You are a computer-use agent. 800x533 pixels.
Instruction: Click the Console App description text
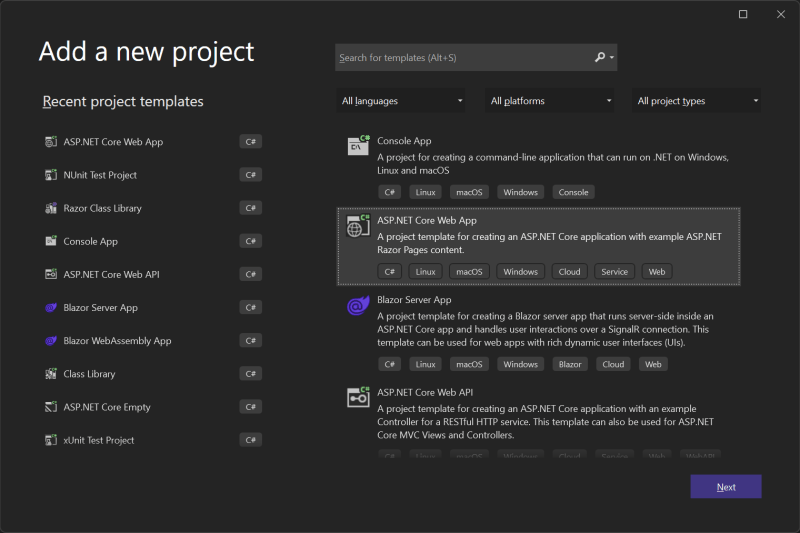point(553,164)
